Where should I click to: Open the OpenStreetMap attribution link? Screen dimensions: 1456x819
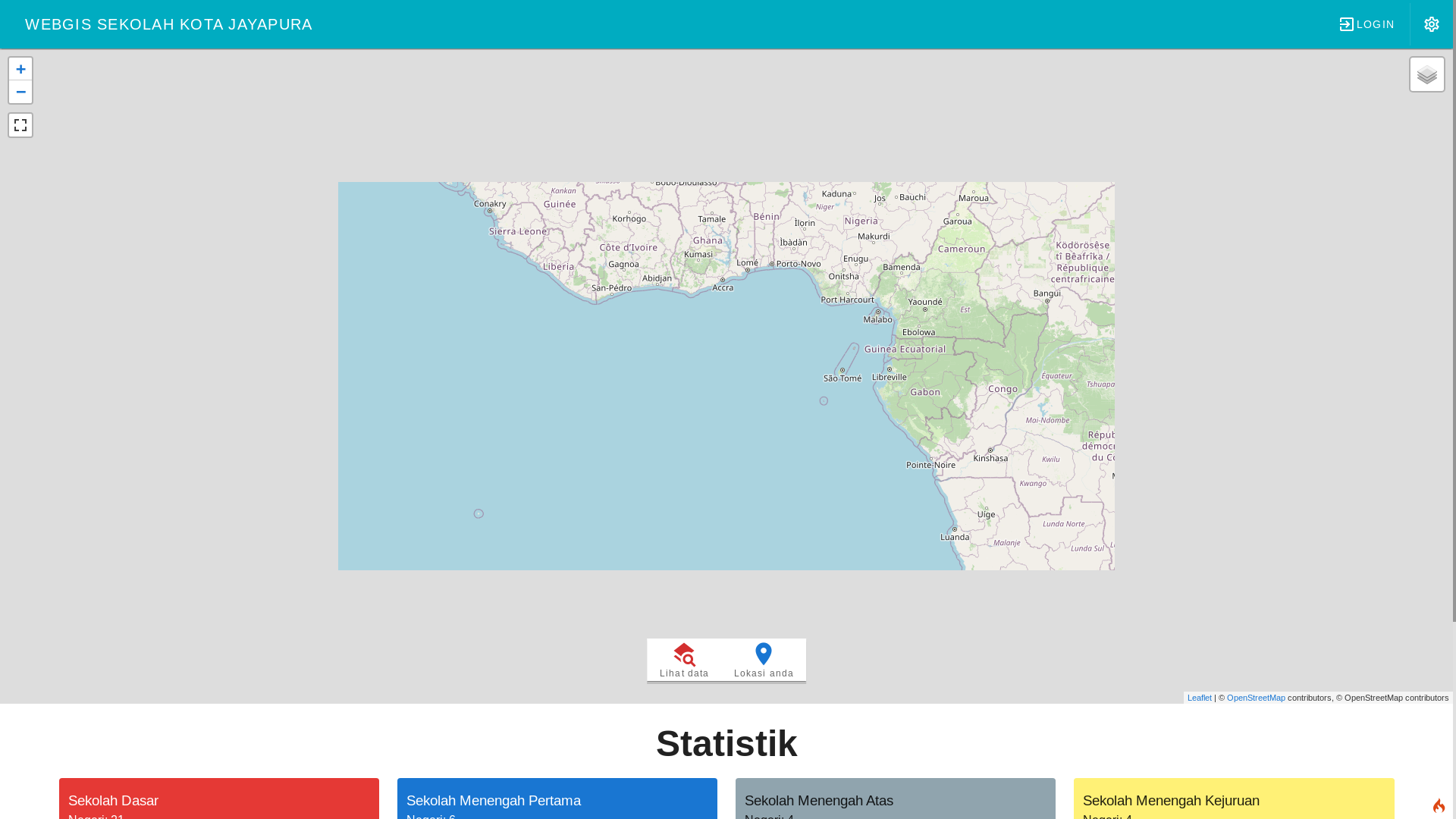point(1256,698)
